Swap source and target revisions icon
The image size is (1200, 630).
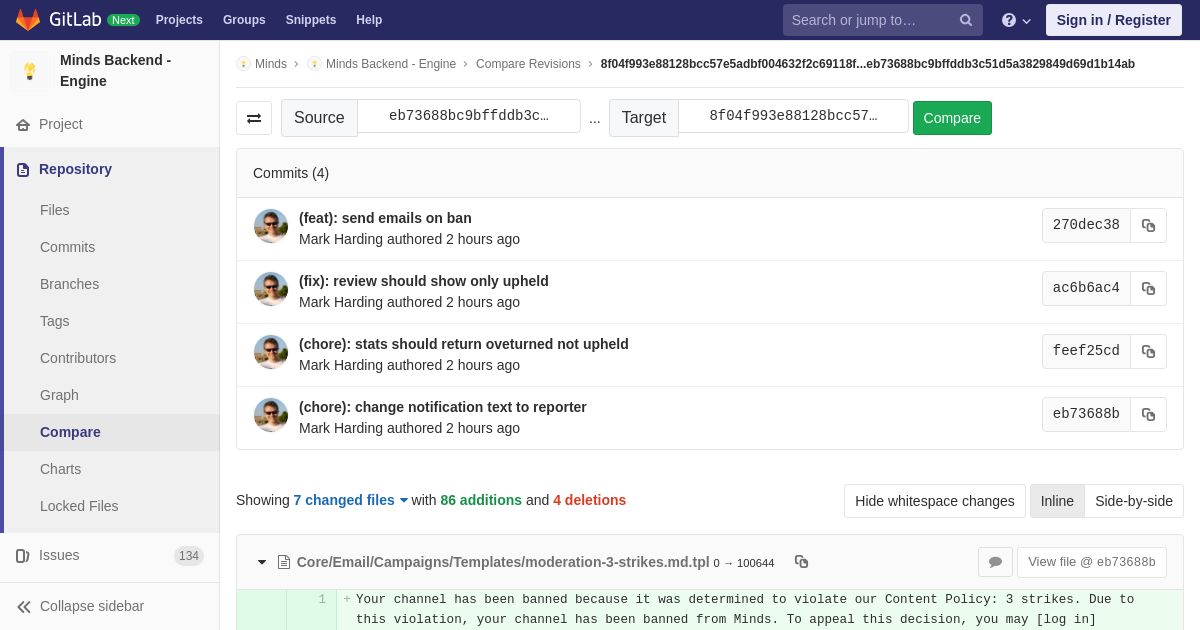pos(254,118)
